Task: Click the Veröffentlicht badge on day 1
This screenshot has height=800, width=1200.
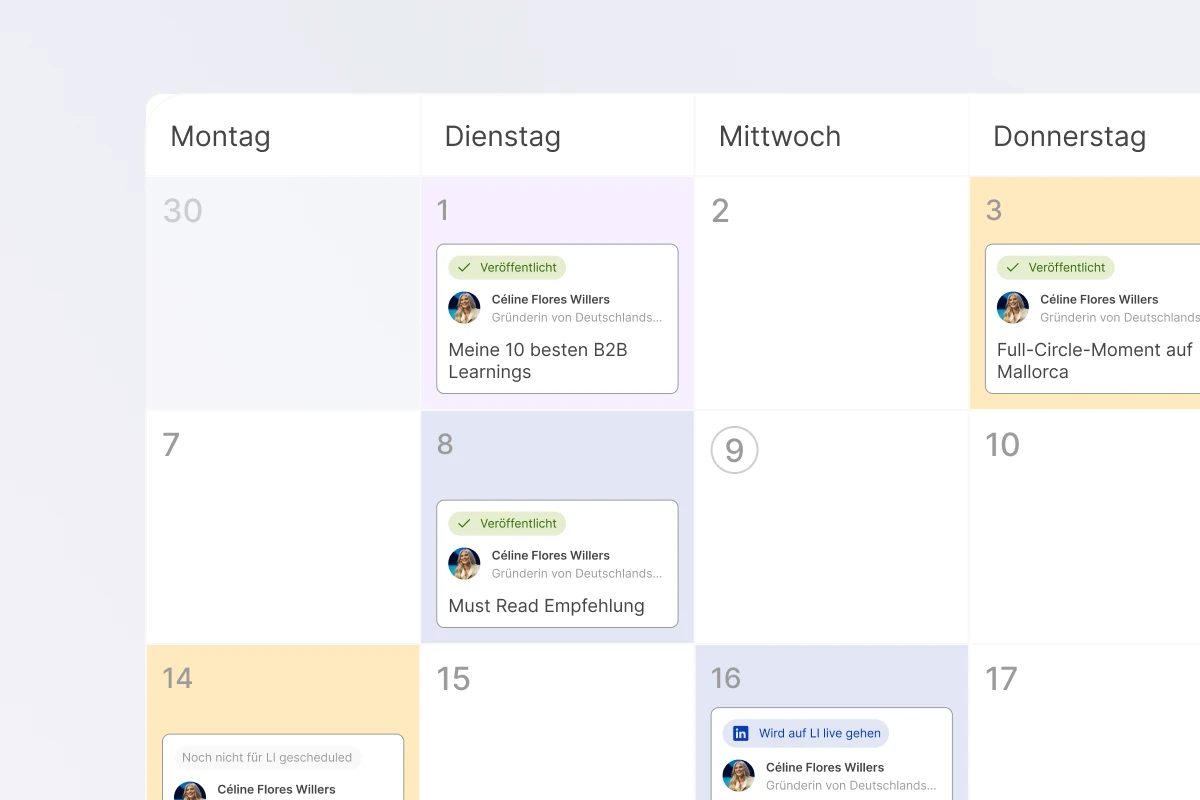Action: [507, 267]
